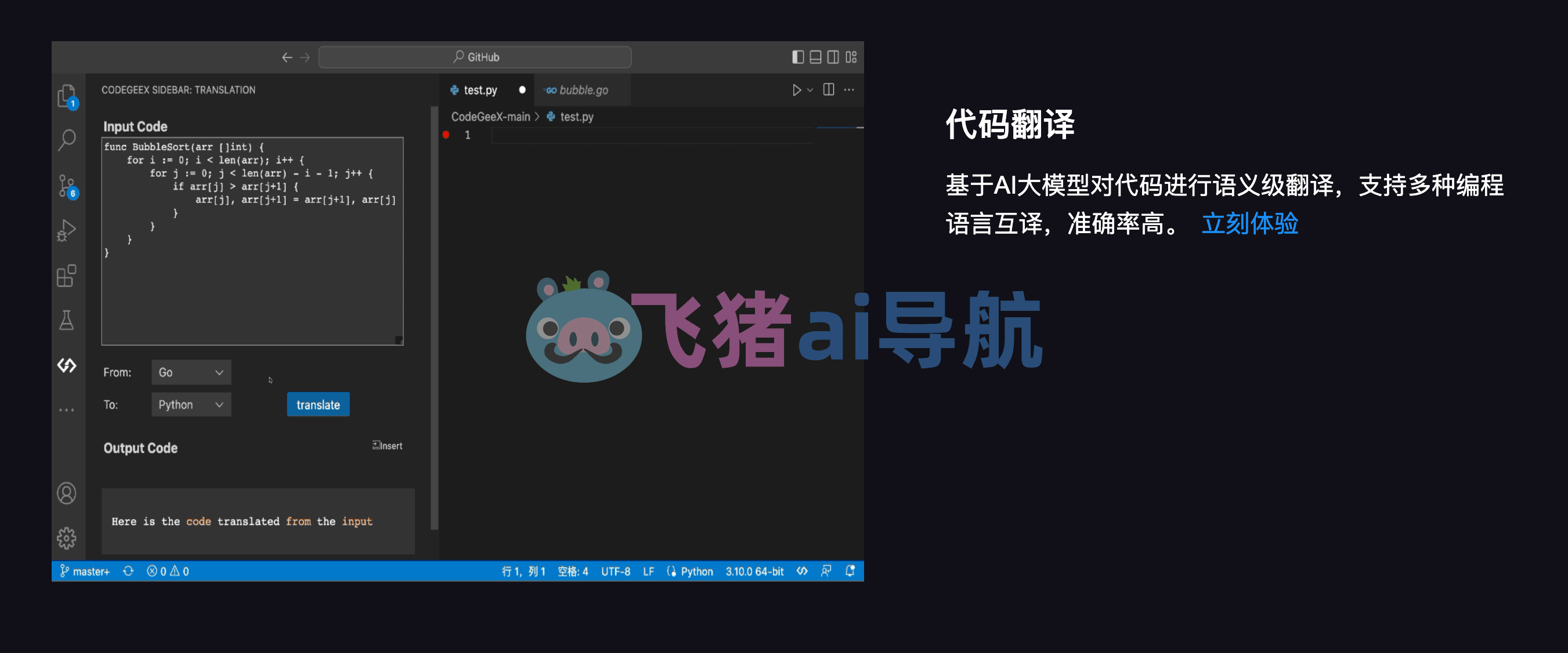Click the Input Code textarea resize handle
The height and width of the screenshot is (653, 1568).
pyautogui.click(x=399, y=340)
